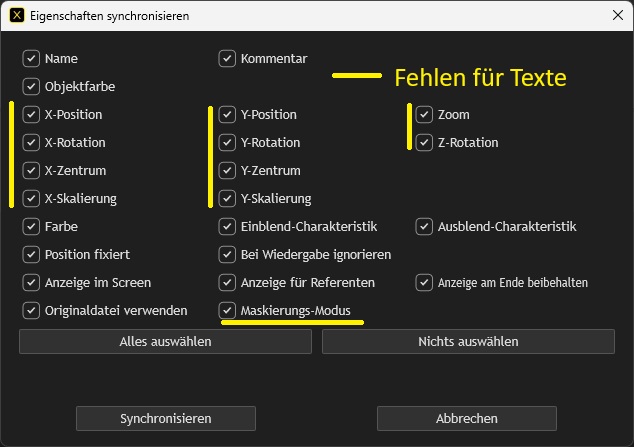The width and height of the screenshot is (634, 447).
Task: Uncheck the Name checkbox
Action: coord(31,59)
